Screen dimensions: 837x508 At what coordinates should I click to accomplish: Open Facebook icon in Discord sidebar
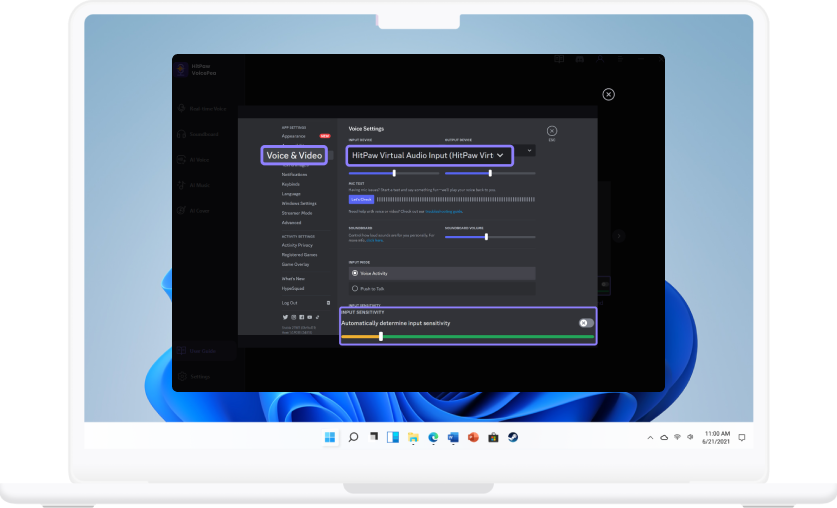301,317
